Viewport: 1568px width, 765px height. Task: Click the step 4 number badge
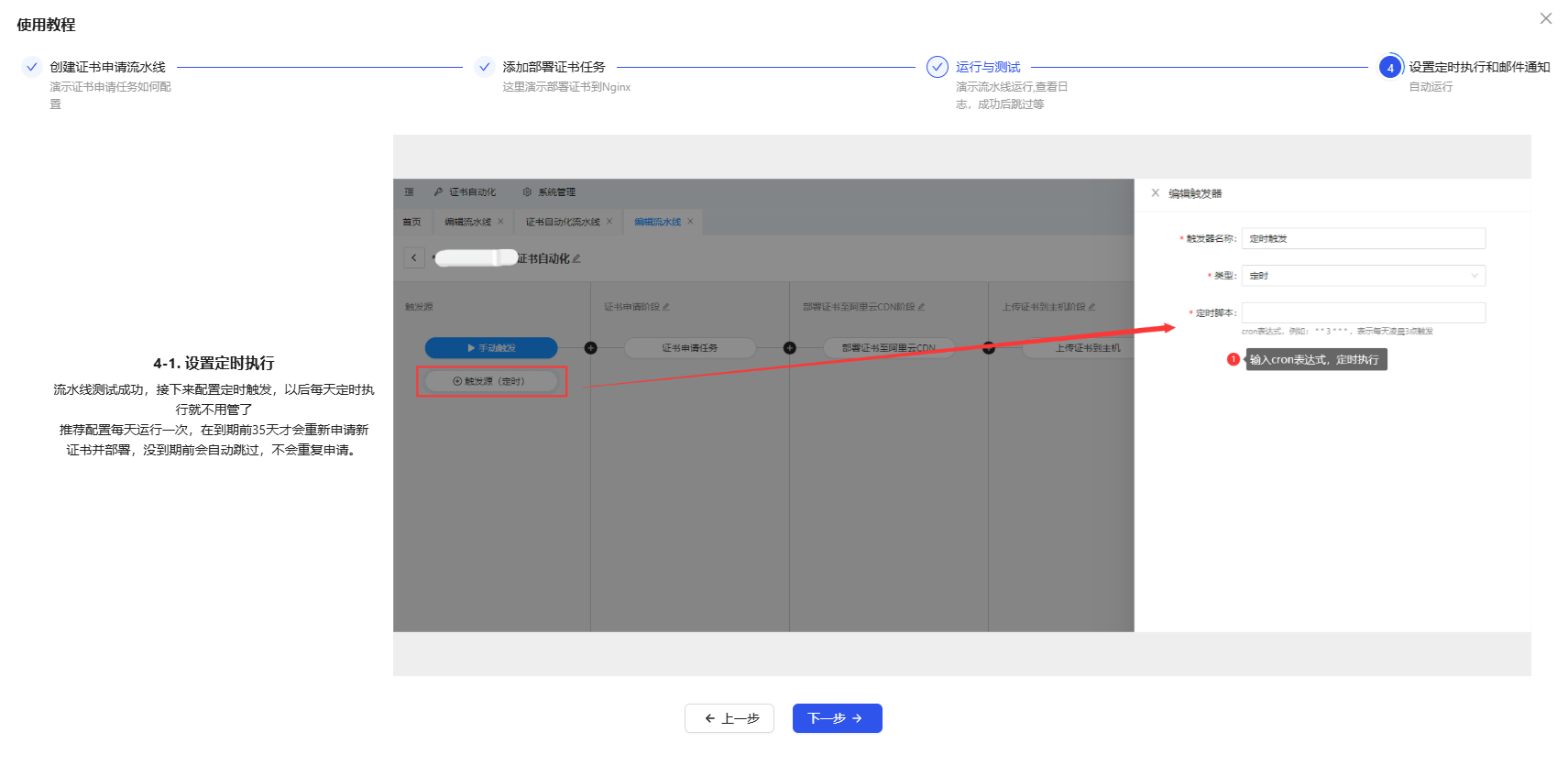click(1390, 68)
